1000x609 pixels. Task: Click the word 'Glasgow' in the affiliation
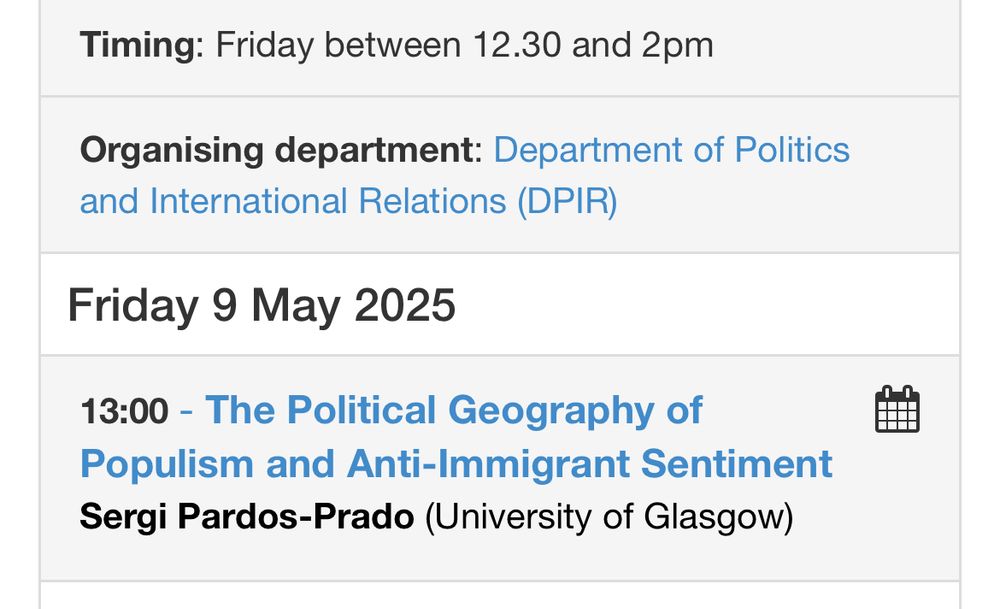pos(714,517)
